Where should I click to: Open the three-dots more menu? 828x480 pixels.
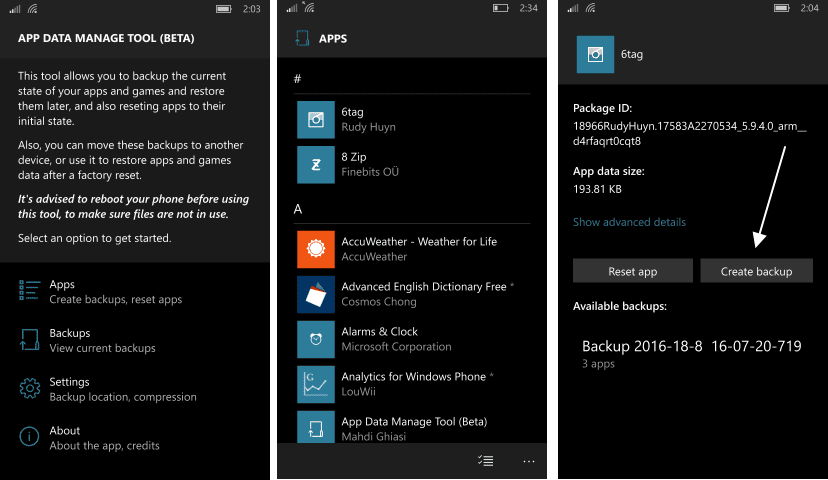point(529,461)
